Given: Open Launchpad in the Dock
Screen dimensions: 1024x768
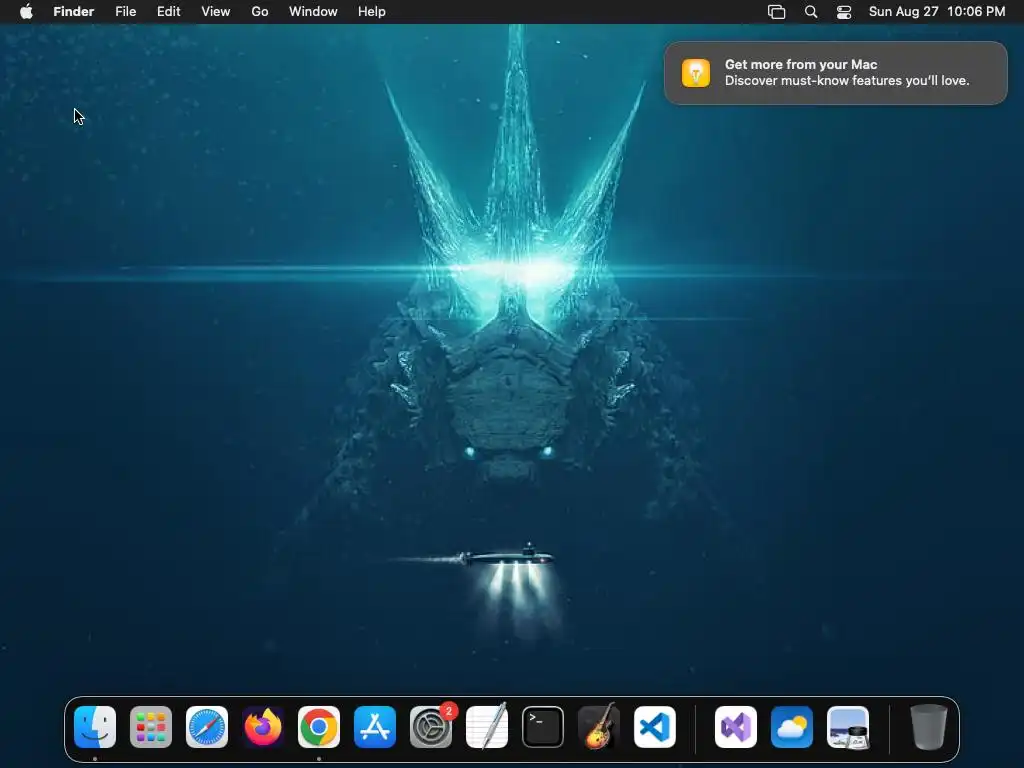Looking at the screenshot, I should point(151,727).
